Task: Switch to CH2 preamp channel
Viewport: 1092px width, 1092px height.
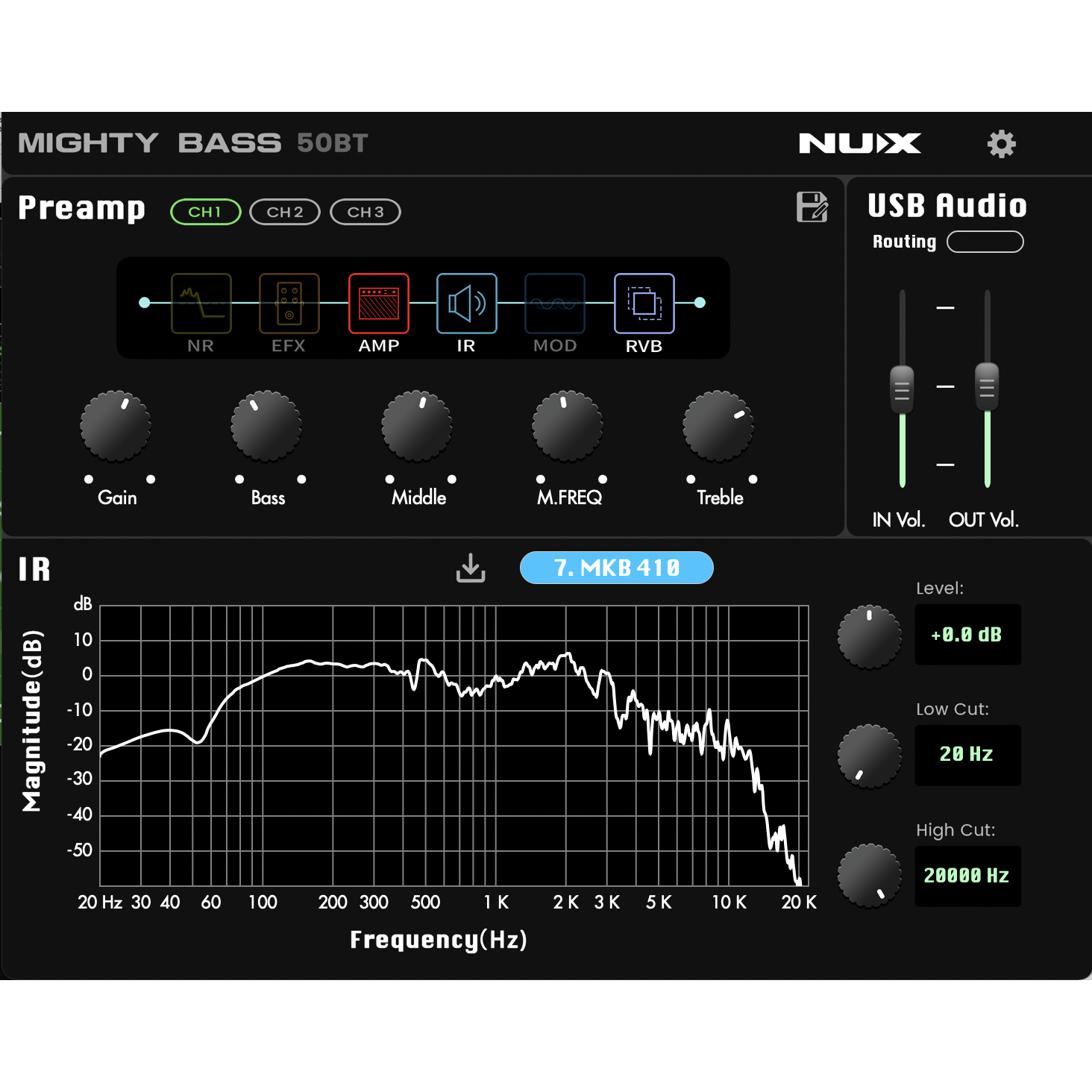Action: click(x=285, y=212)
